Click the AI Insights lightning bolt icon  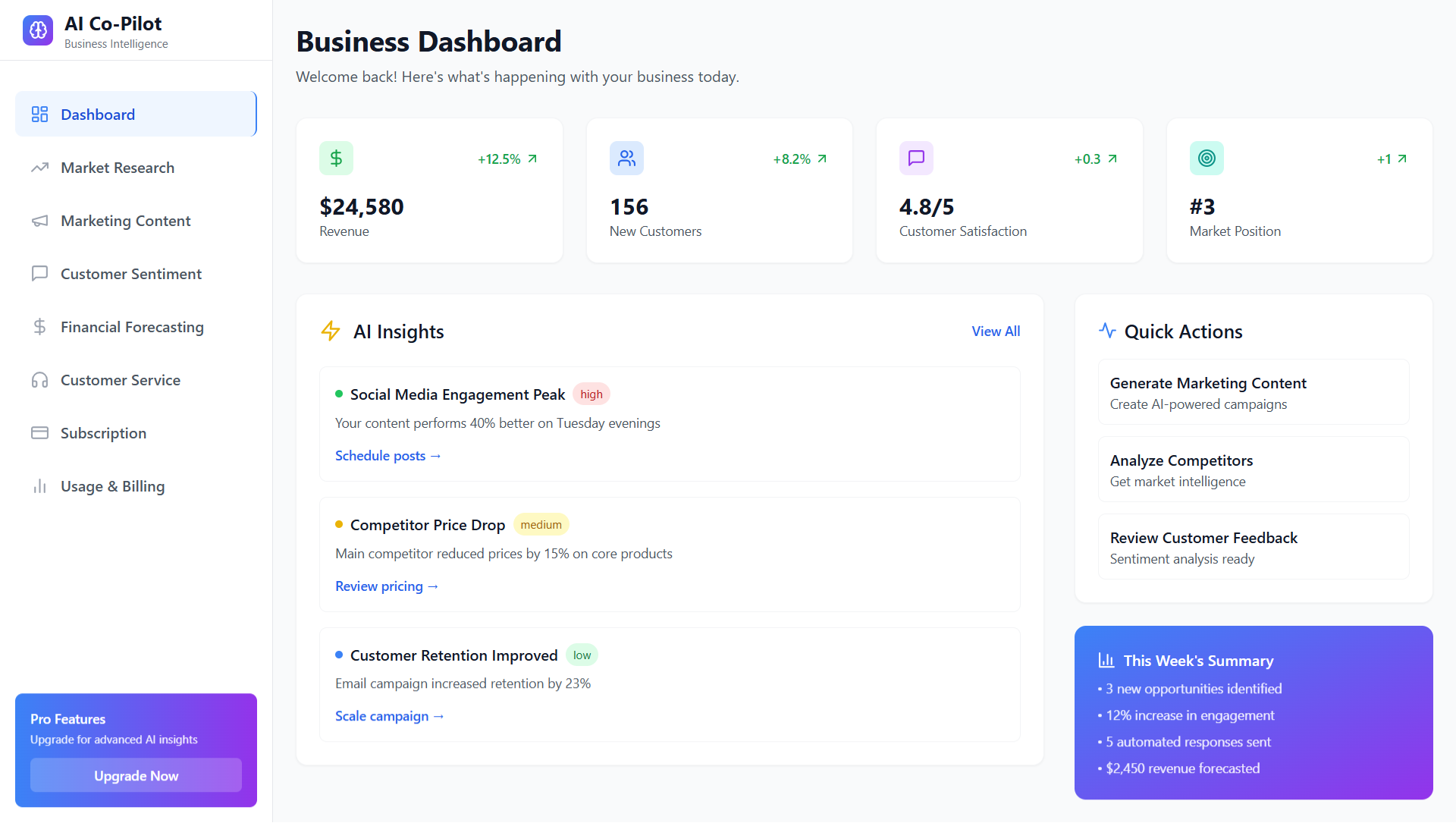pos(331,331)
